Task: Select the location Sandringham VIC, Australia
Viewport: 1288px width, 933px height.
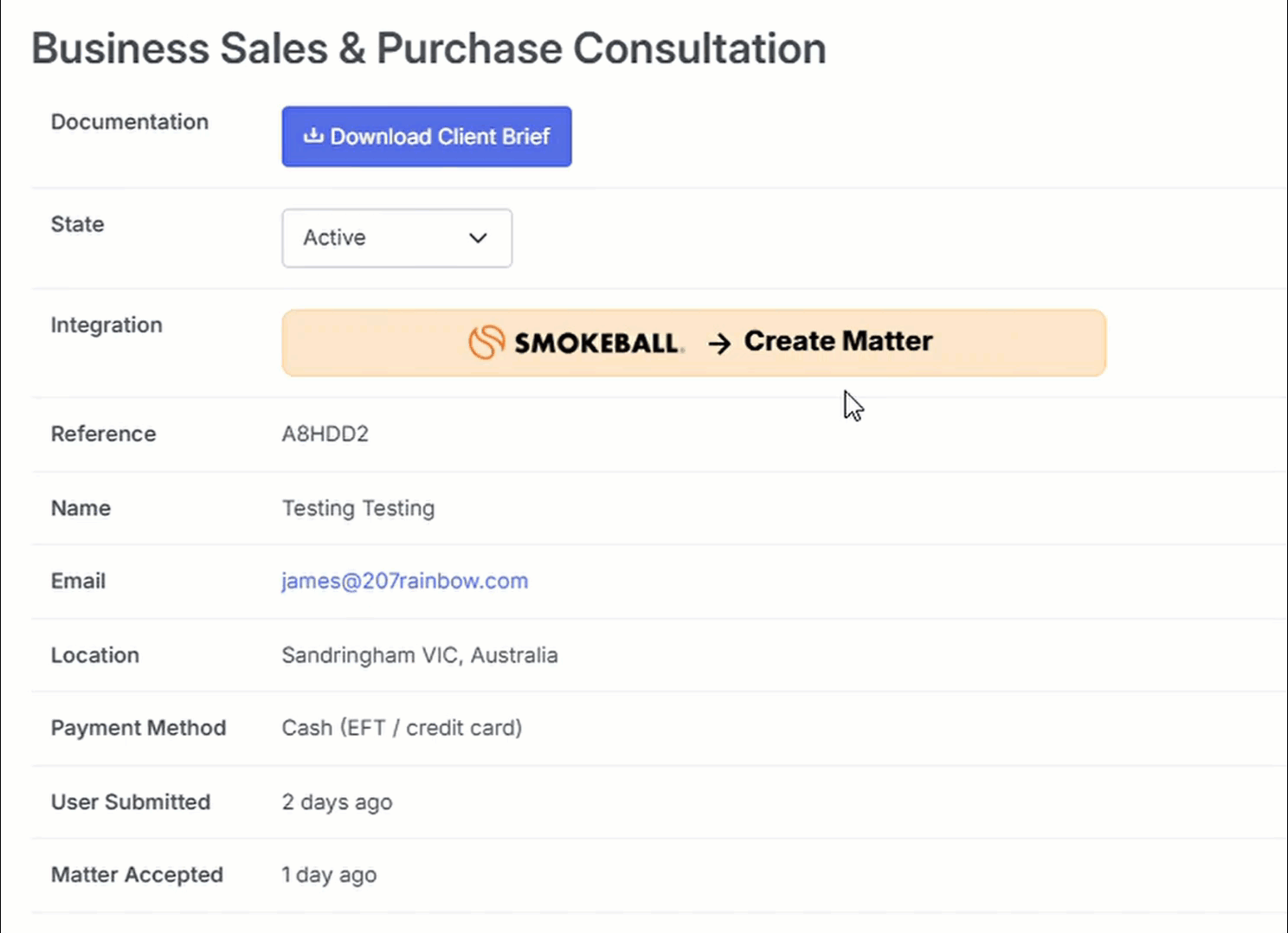Action: pos(419,655)
